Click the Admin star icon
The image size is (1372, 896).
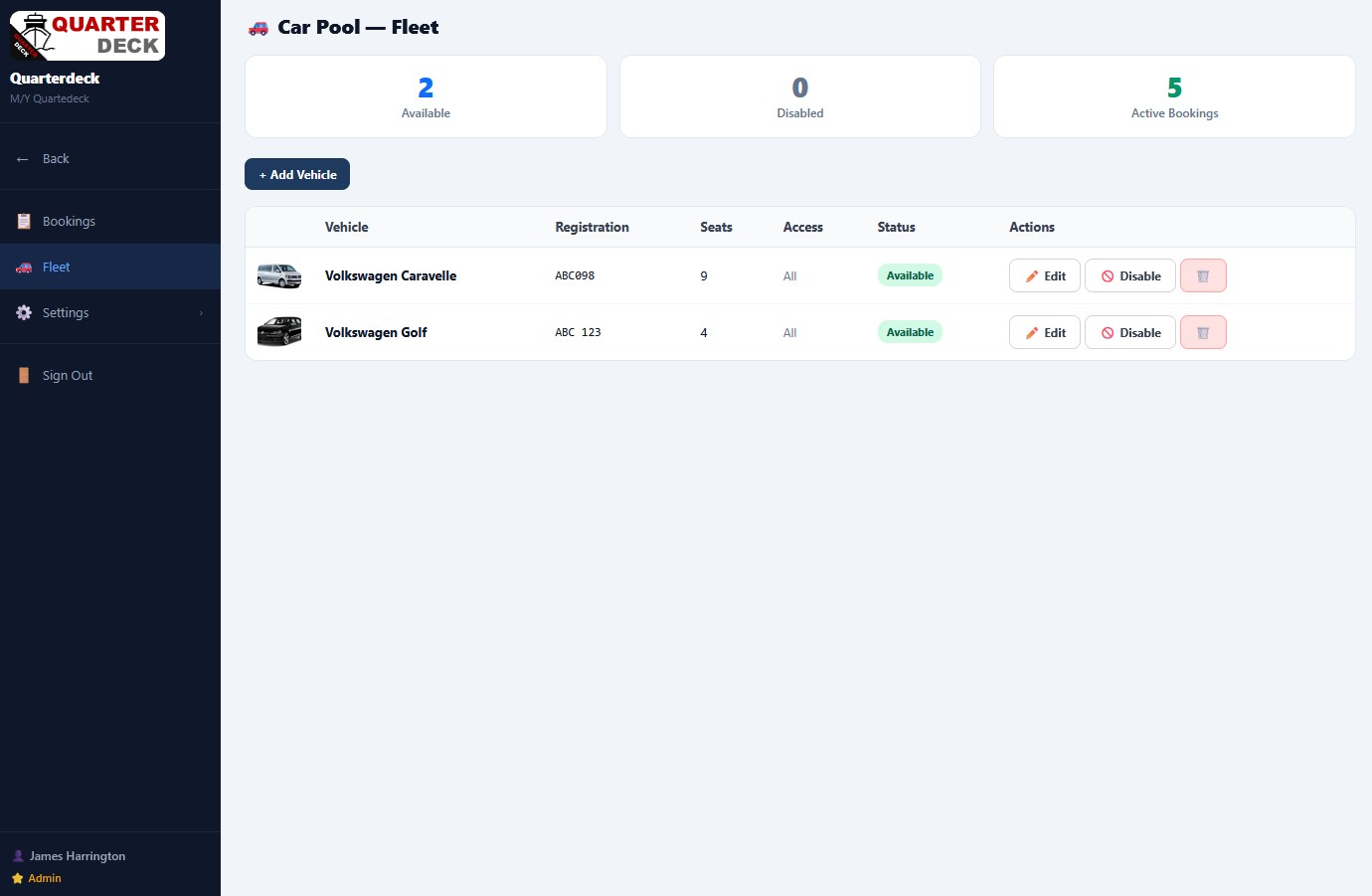click(18, 878)
